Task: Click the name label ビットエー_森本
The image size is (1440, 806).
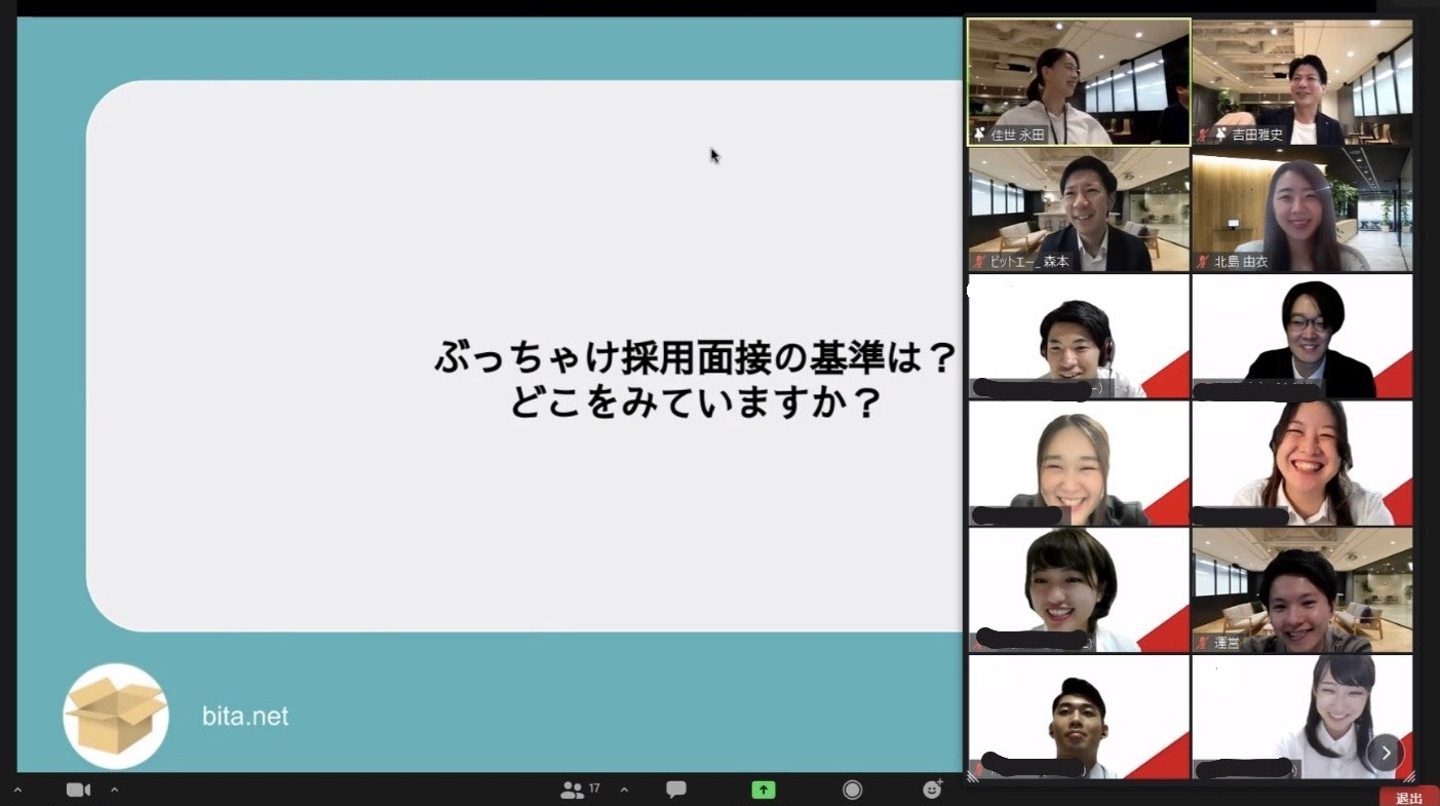Action: click(x=1030, y=262)
